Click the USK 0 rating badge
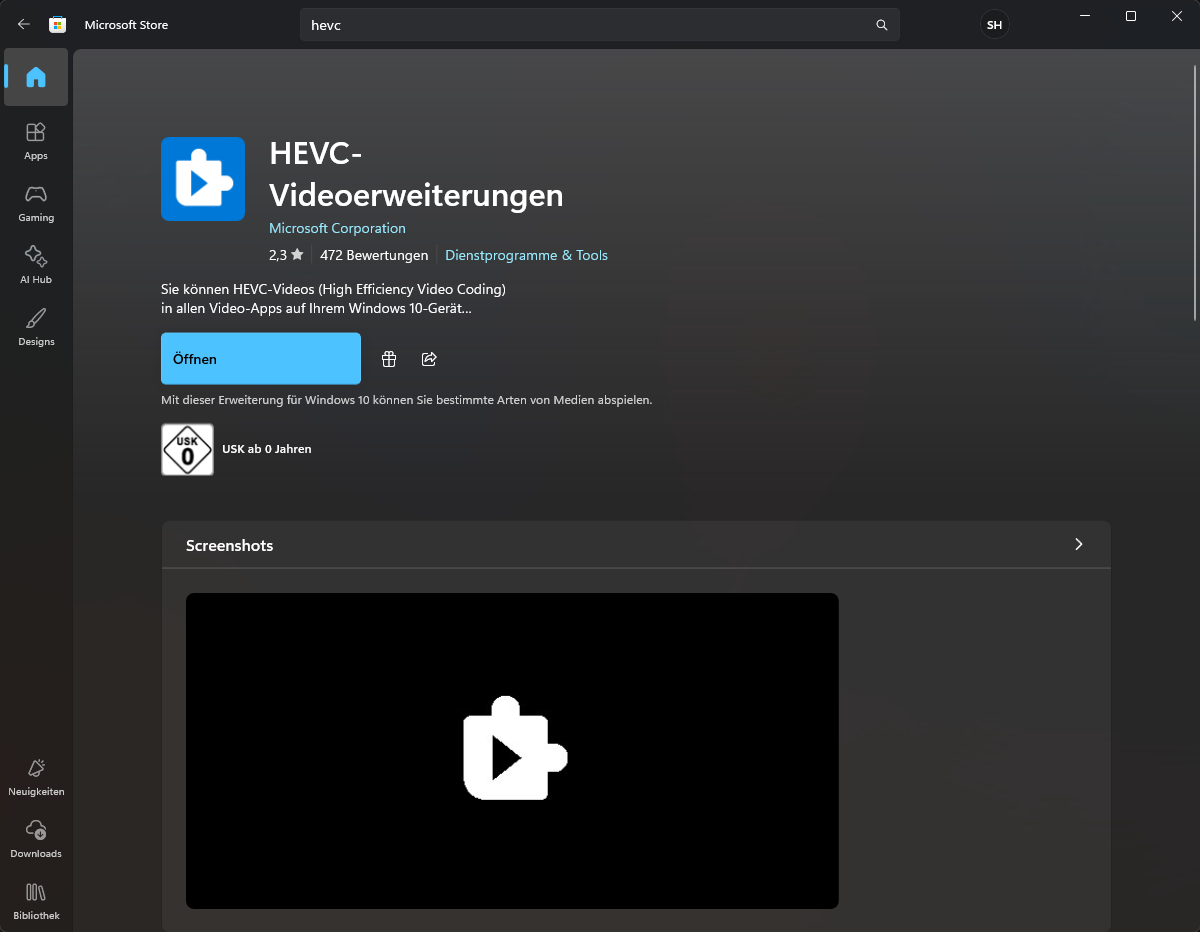 pyautogui.click(x=187, y=450)
